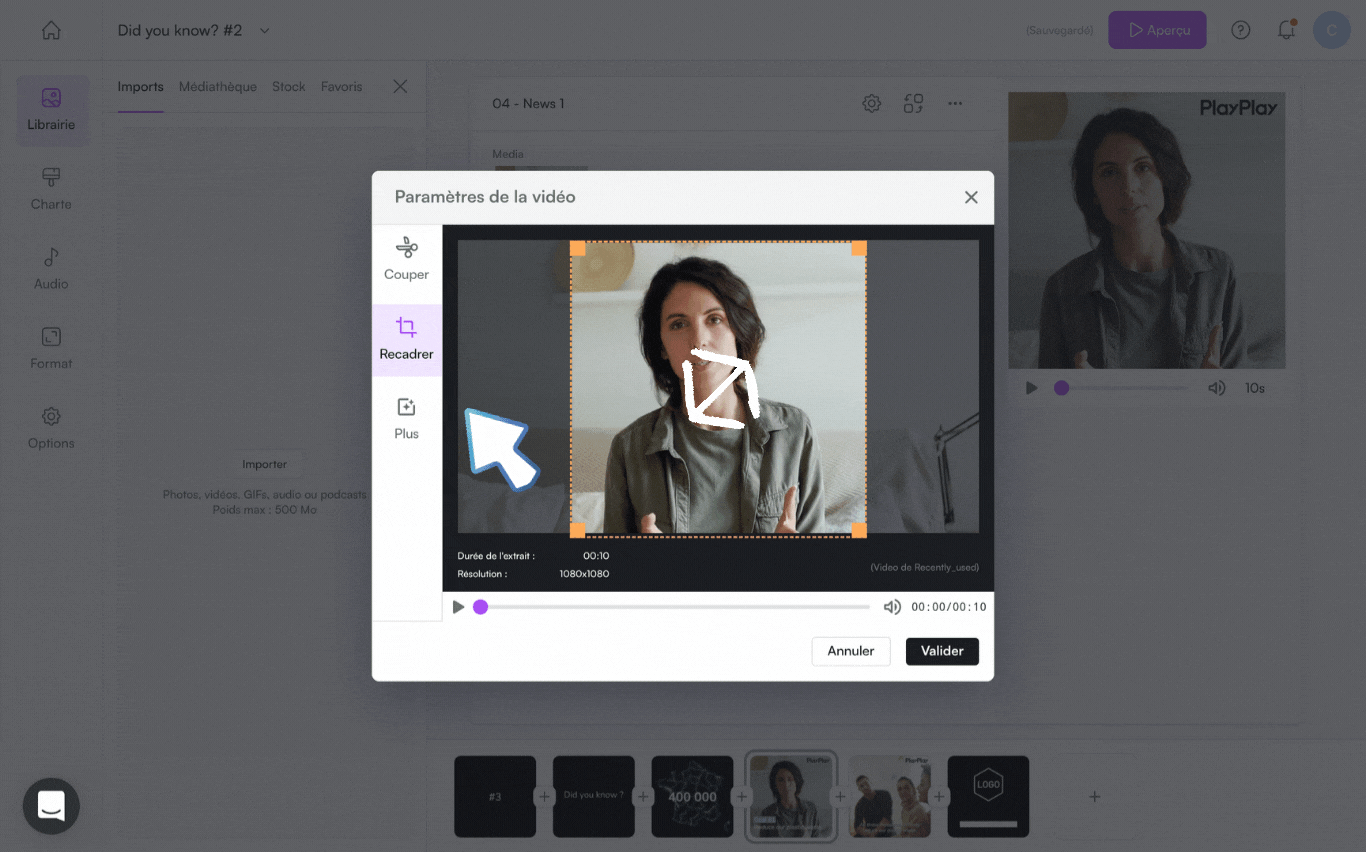Select the LOGO screen thumbnail in the timeline
1366x852 pixels.
pyautogui.click(x=988, y=796)
